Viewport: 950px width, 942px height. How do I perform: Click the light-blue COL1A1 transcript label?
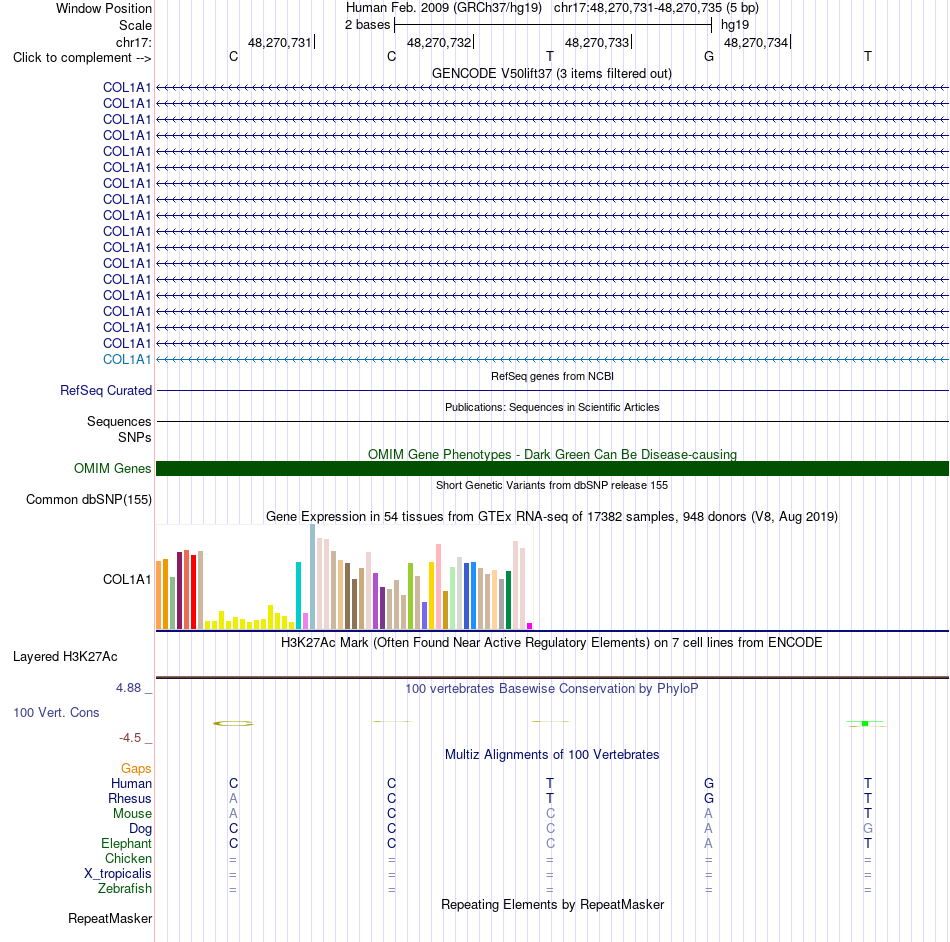[x=127, y=359]
